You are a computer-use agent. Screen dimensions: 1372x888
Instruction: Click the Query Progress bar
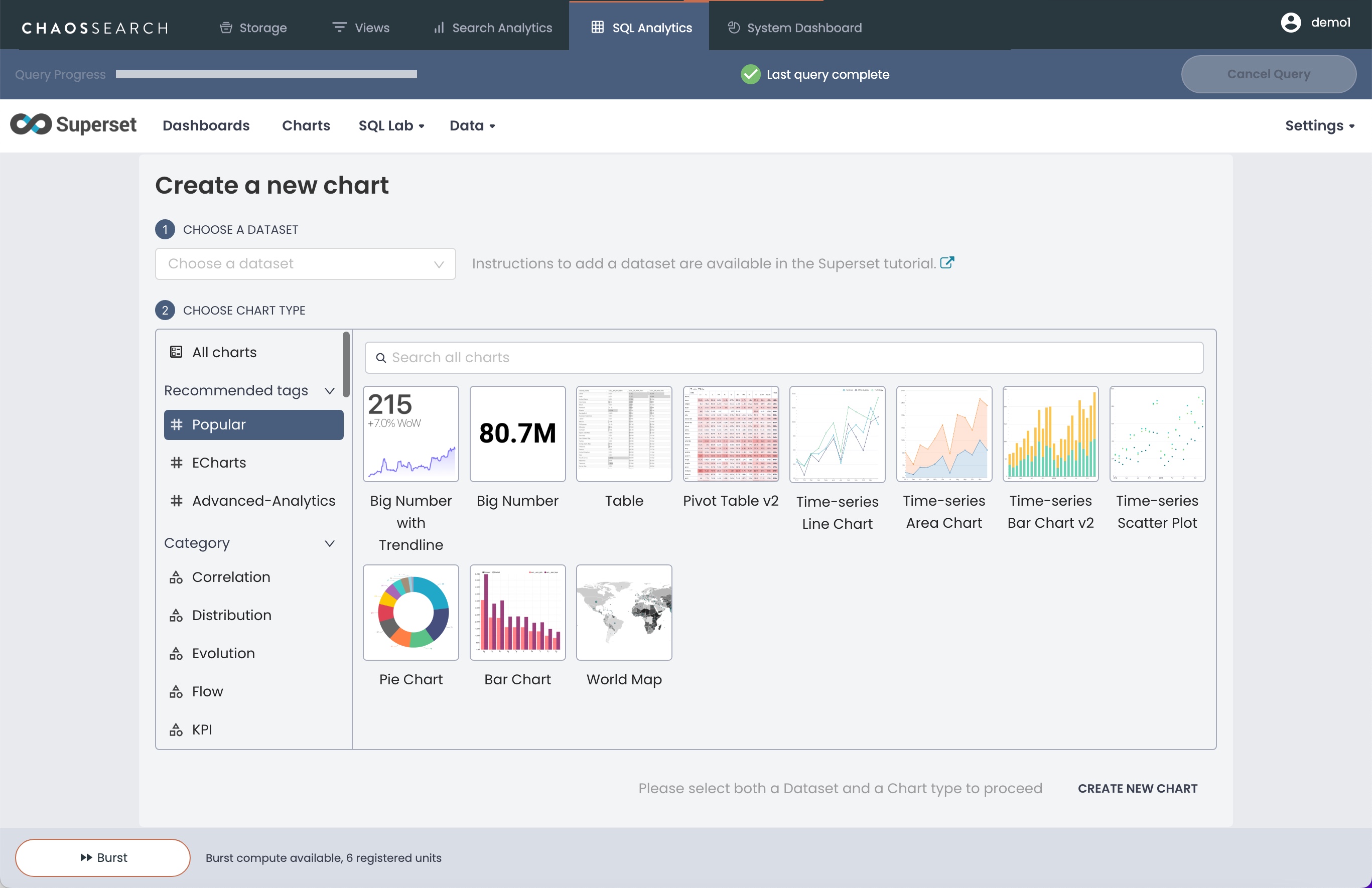click(266, 74)
